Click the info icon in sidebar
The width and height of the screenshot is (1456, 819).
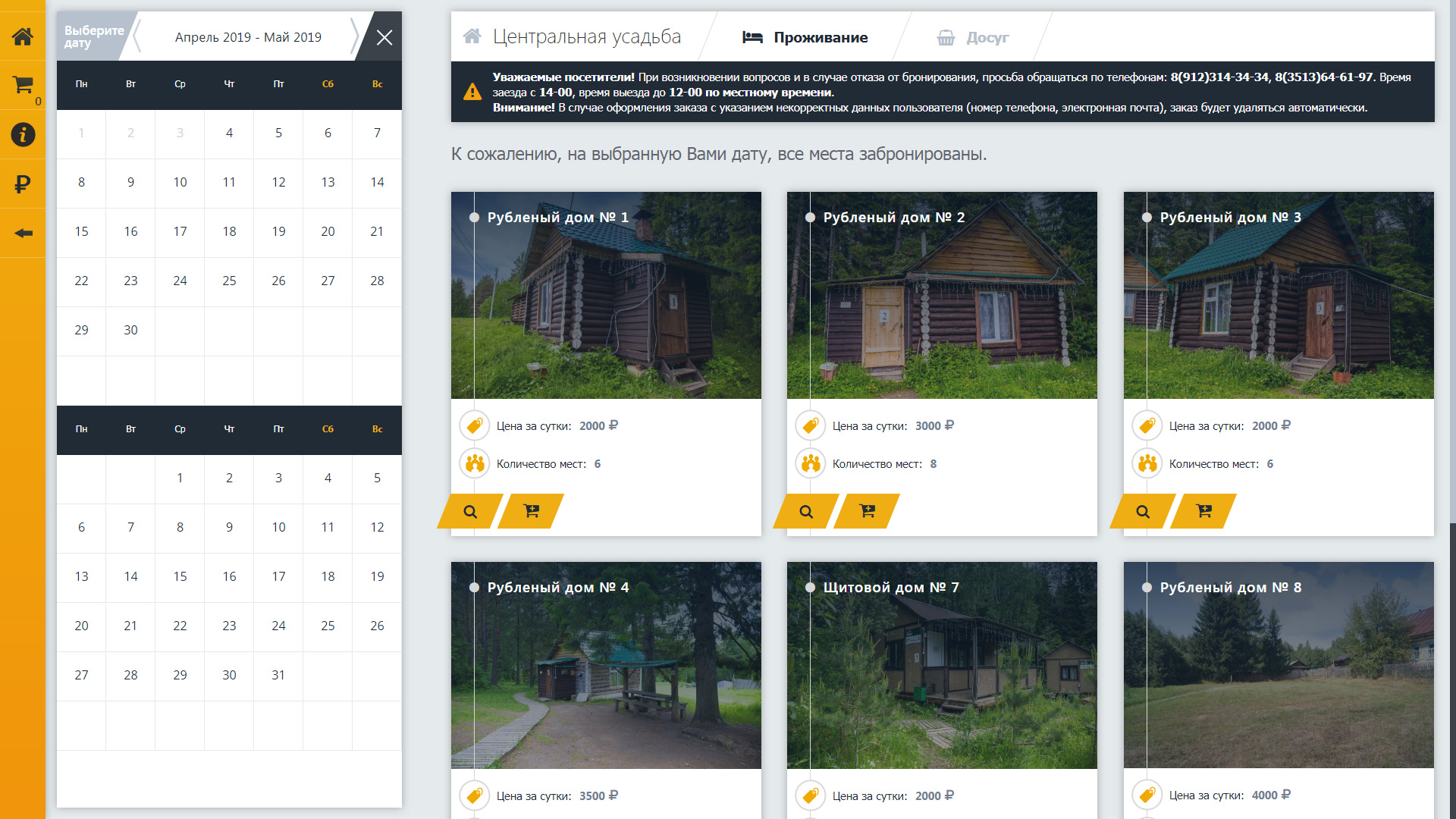click(x=23, y=134)
